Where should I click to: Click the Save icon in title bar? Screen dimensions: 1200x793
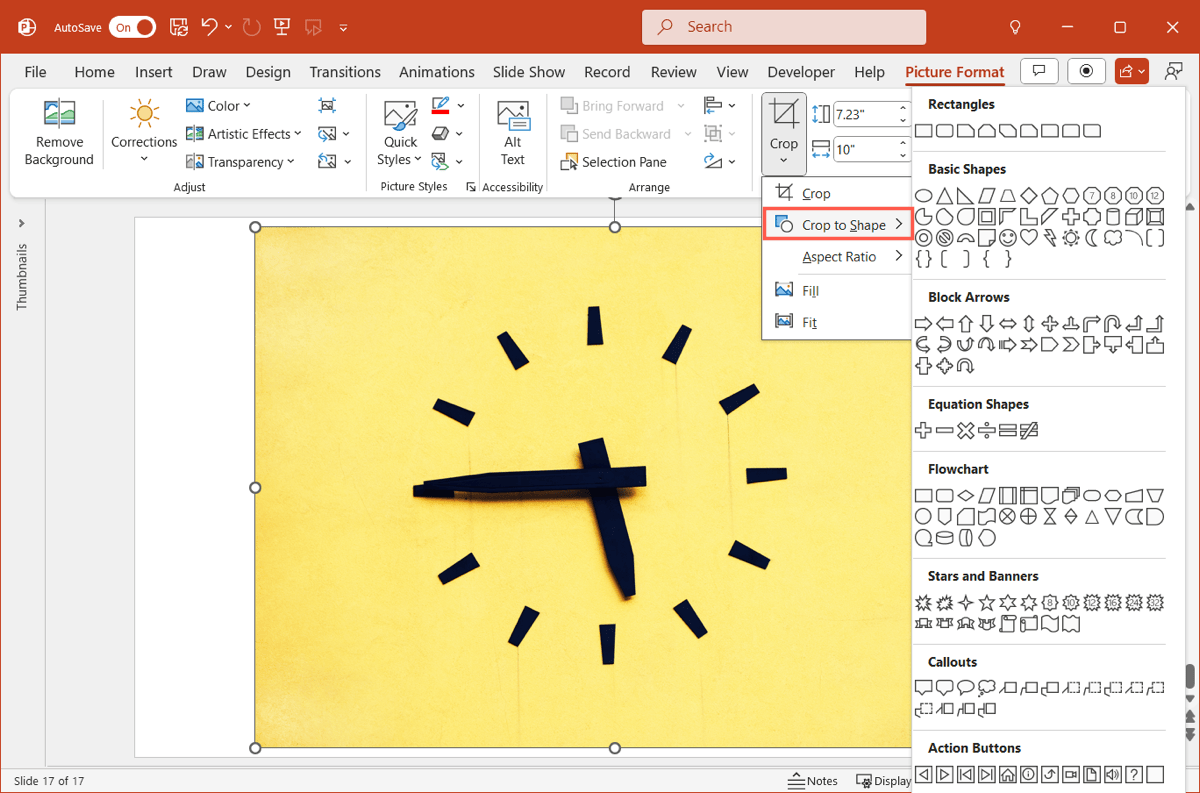coord(179,27)
